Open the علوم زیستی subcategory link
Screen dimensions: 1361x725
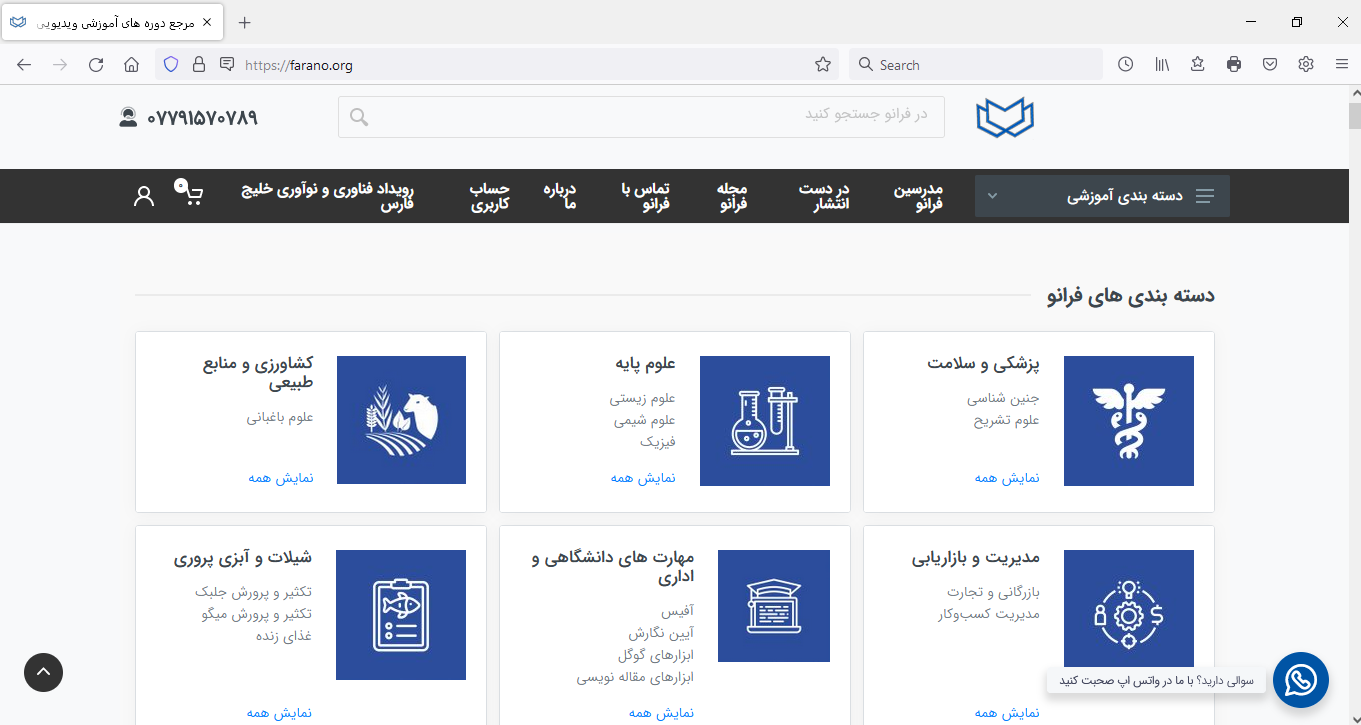tap(643, 398)
